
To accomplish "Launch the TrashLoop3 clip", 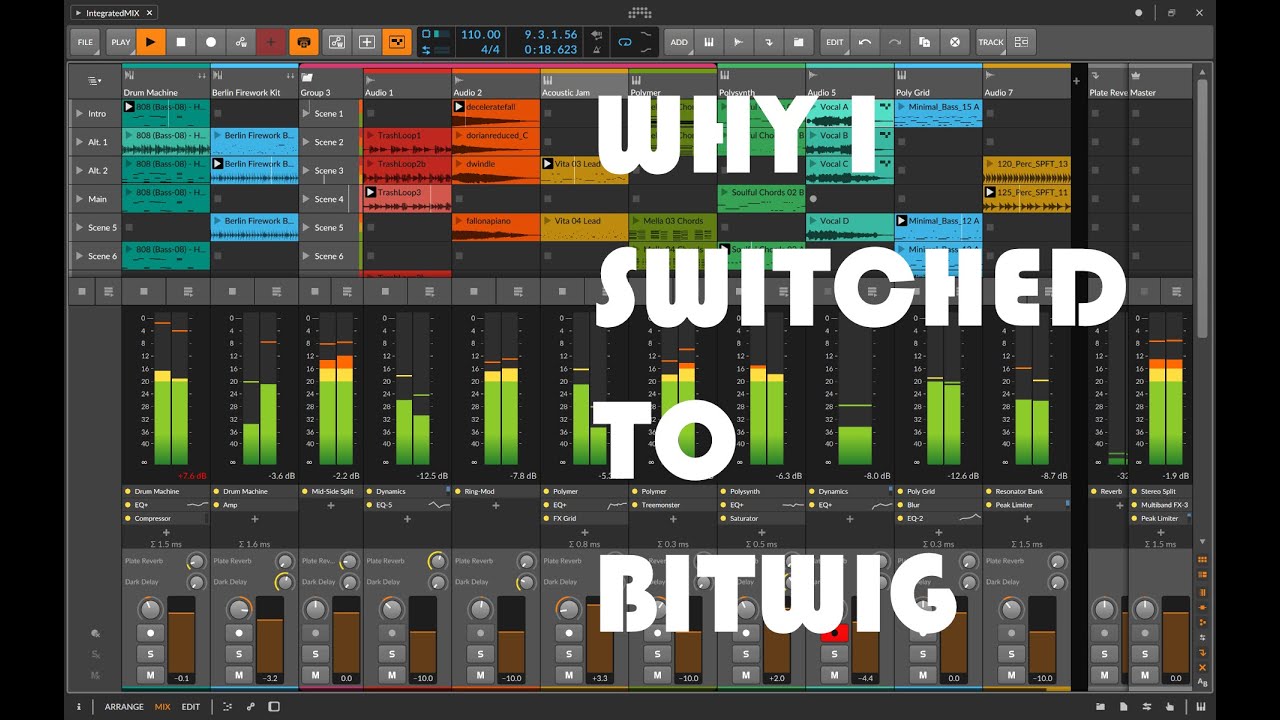I will tap(371, 192).
